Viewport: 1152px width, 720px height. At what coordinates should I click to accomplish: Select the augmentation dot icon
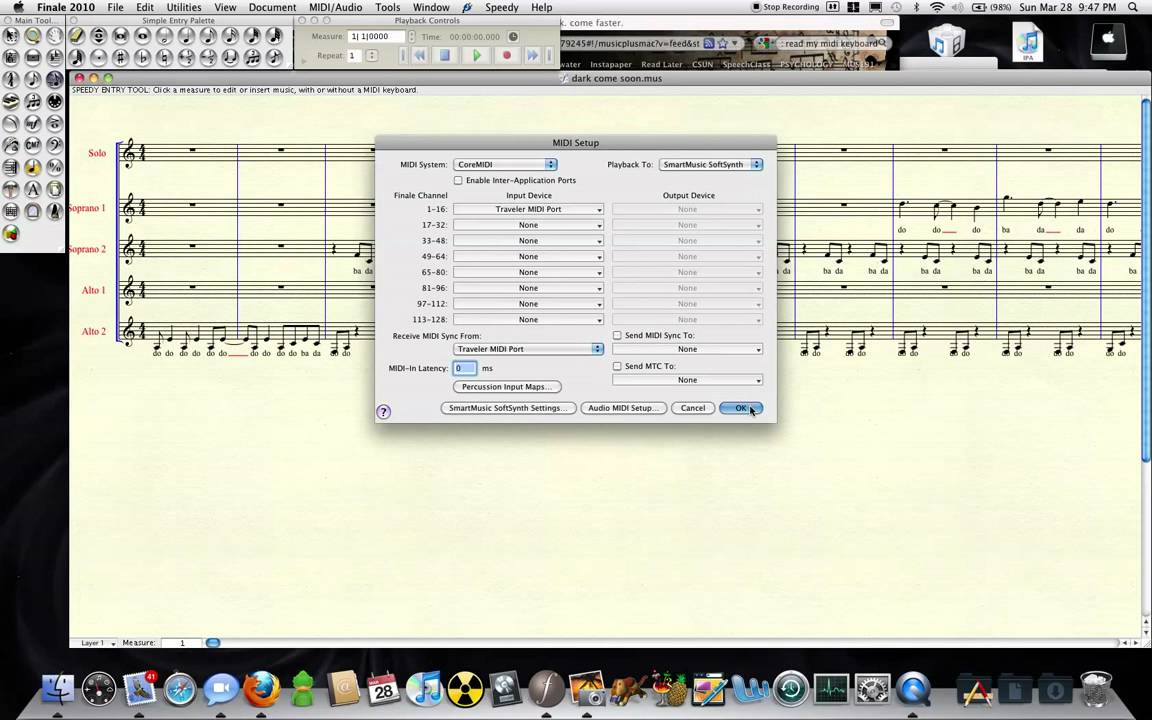(98, 57)
